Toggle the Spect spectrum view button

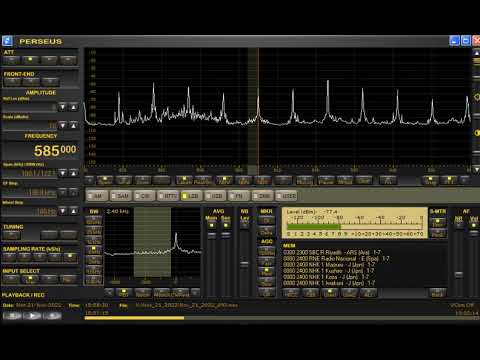[x=105, y=180]
